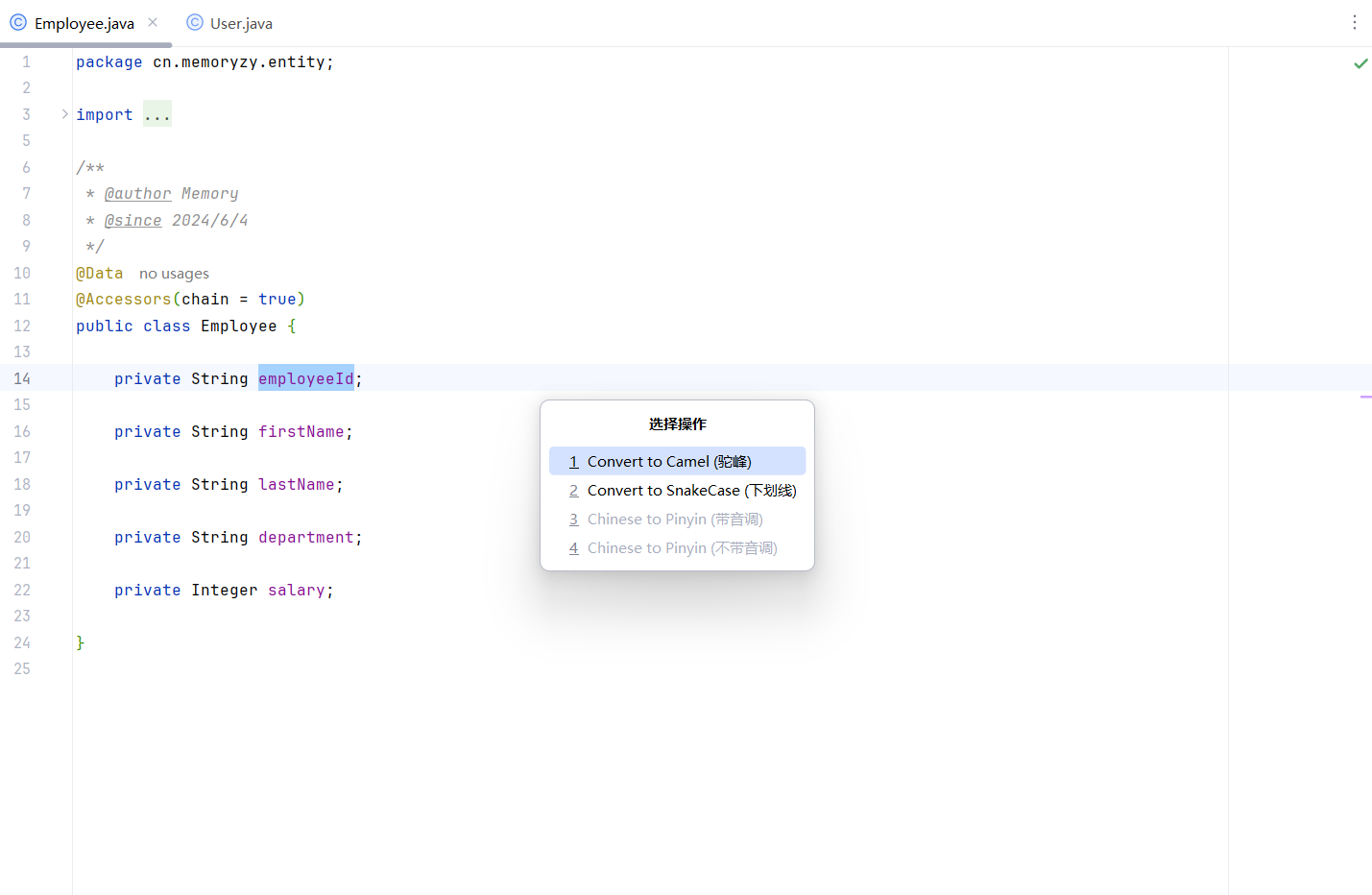Click the 2024/6/4 date in the comment
Screen dimensions: 1372x895
(x=210, y=220)
